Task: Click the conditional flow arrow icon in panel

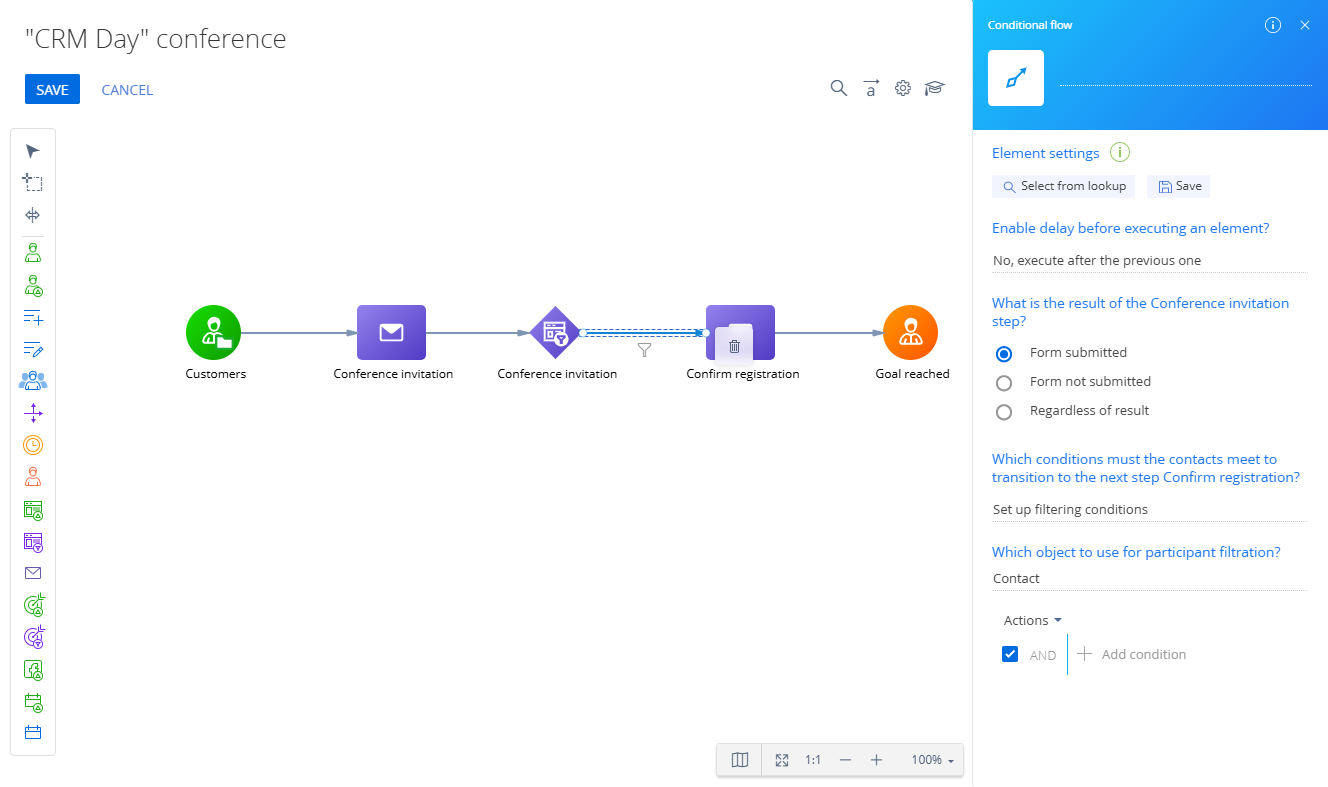Action: click(x=1016, y=78)
